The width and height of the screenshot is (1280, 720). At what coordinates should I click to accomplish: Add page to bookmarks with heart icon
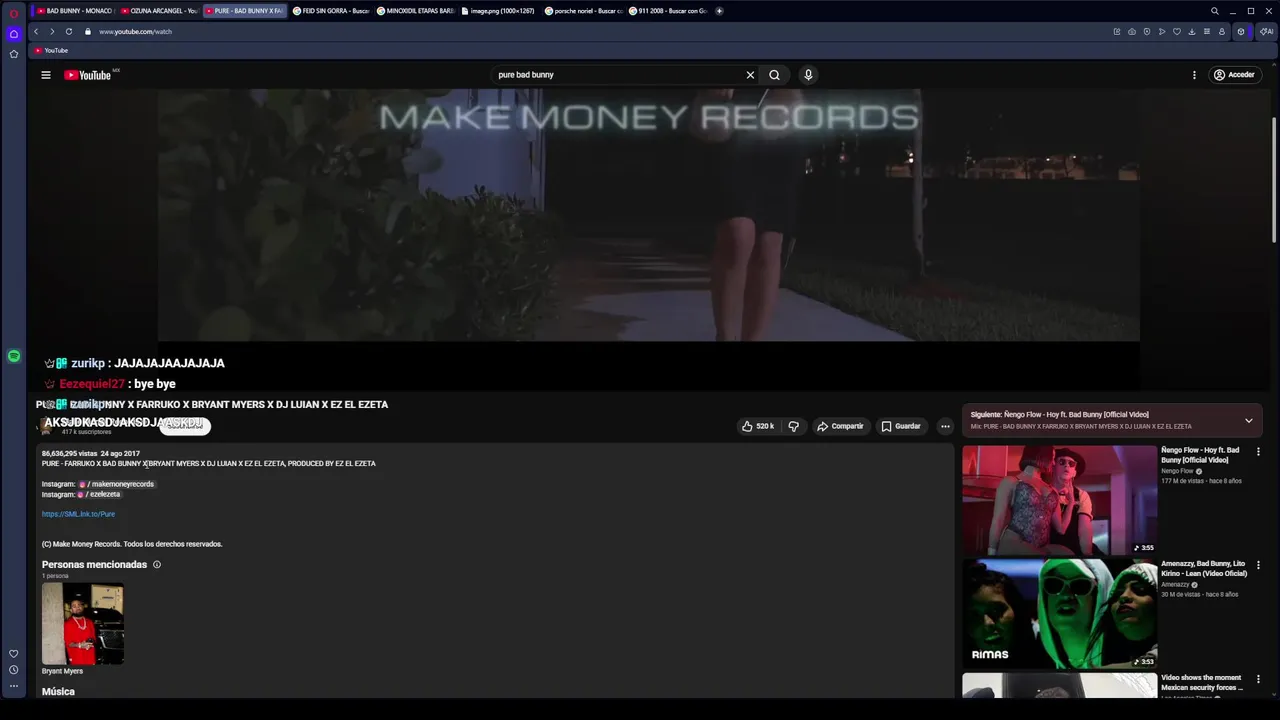1177,32
